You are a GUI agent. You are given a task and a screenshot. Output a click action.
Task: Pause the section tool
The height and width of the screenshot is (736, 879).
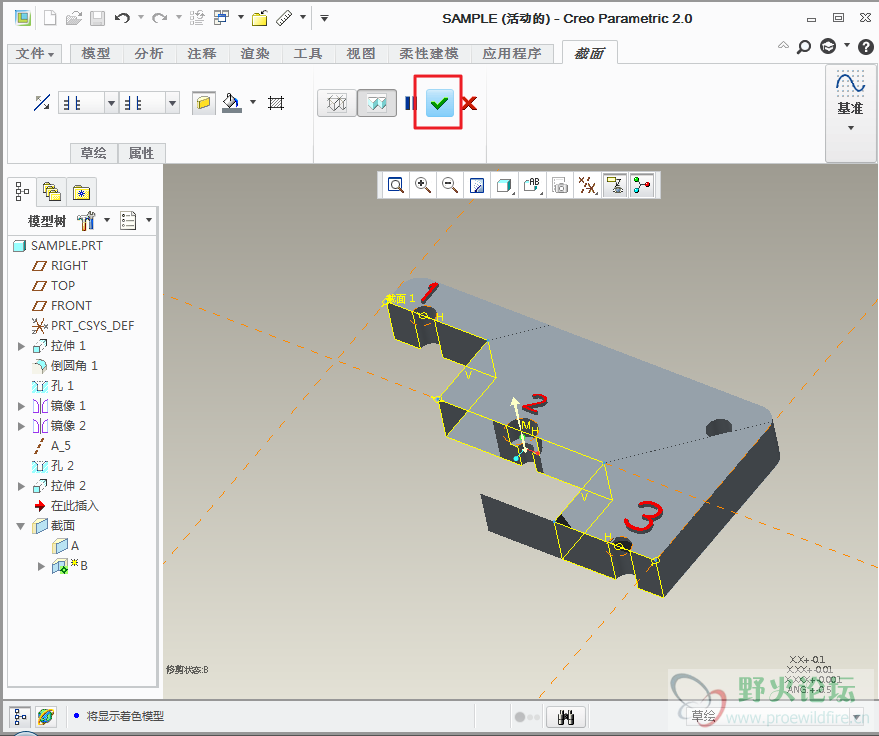tap(411, 103)
